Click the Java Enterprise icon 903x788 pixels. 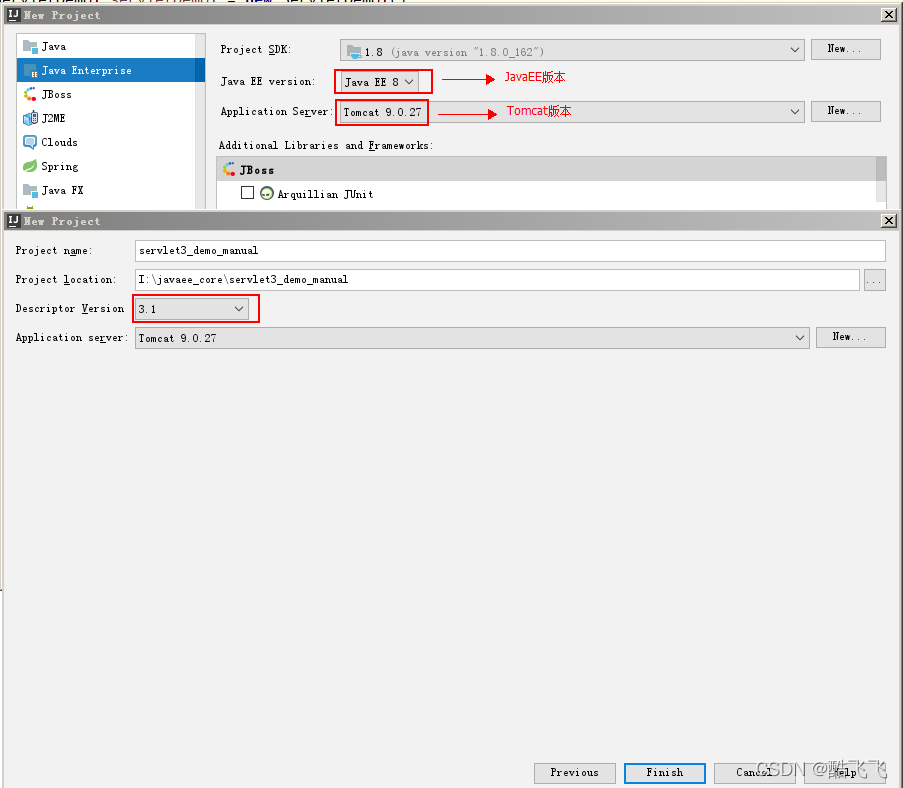(x=30, y=70)
